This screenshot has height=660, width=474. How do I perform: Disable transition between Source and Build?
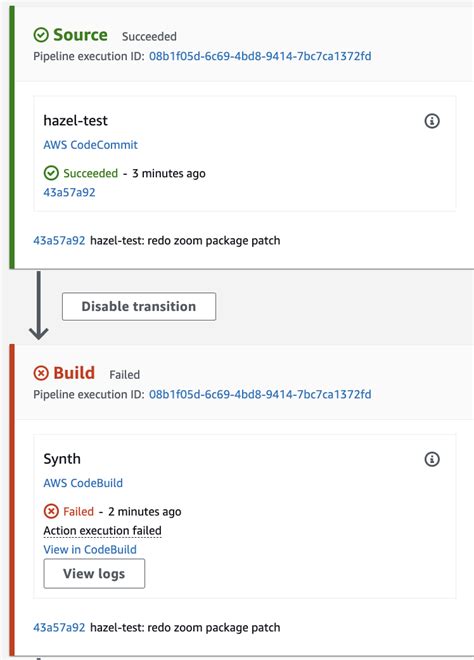pos(139,306)
